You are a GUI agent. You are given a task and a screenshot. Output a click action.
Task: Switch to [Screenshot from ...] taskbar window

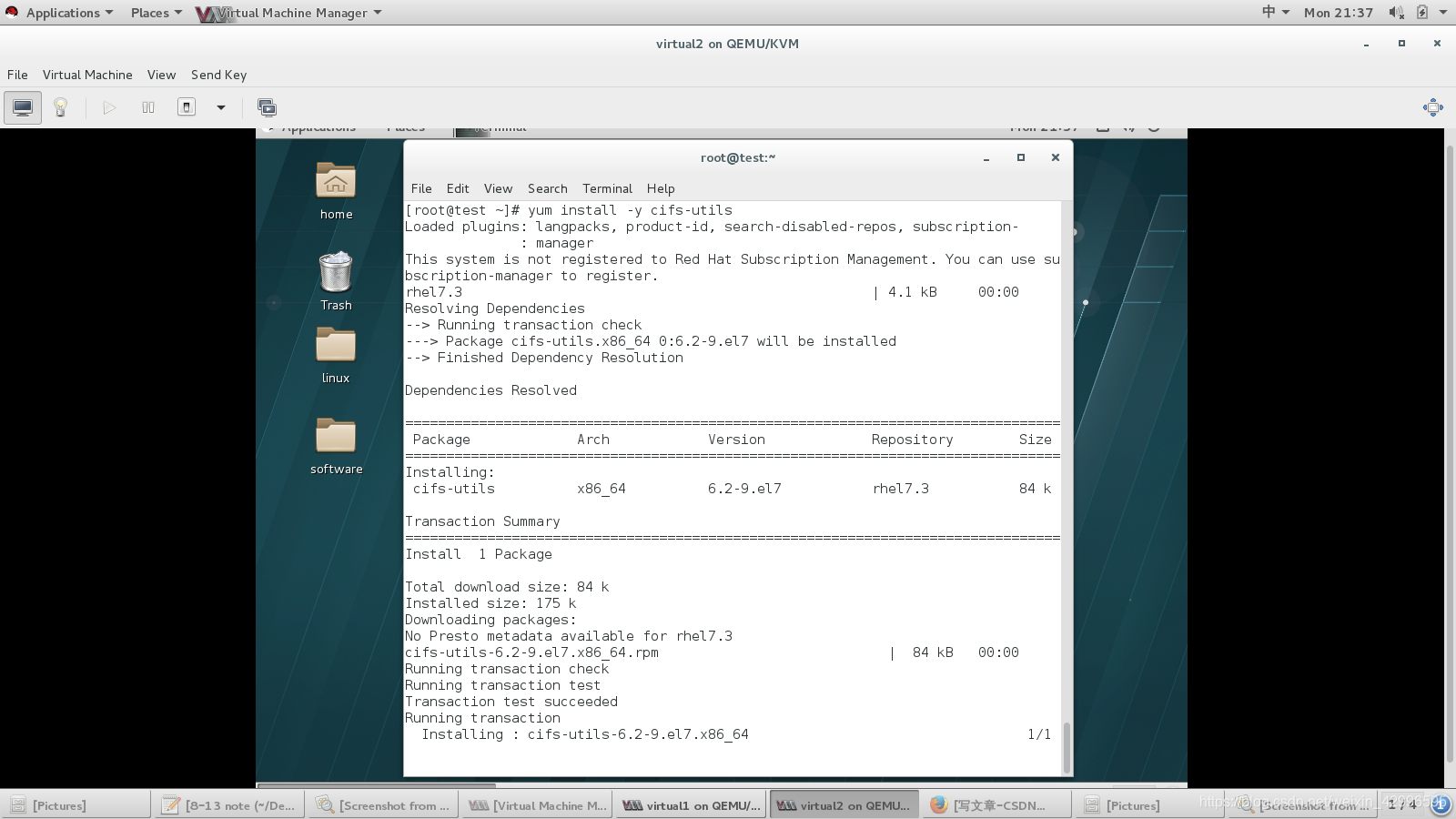(383, 805)
